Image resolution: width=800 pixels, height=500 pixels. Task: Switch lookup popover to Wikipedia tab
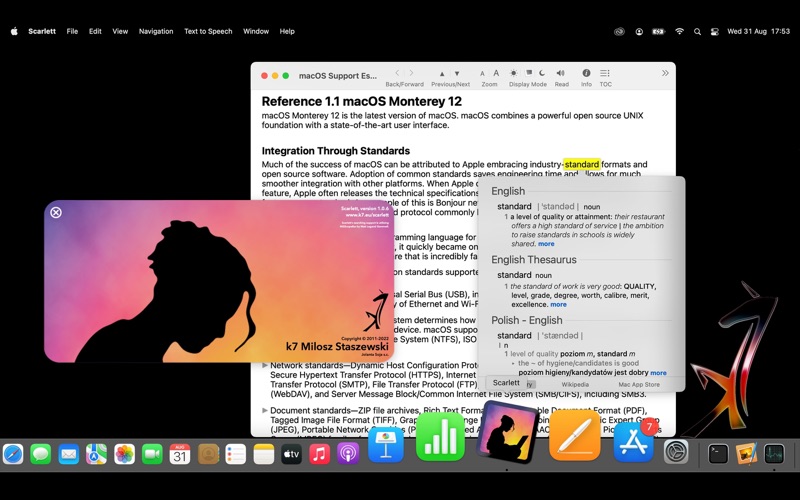click(575, 385)
